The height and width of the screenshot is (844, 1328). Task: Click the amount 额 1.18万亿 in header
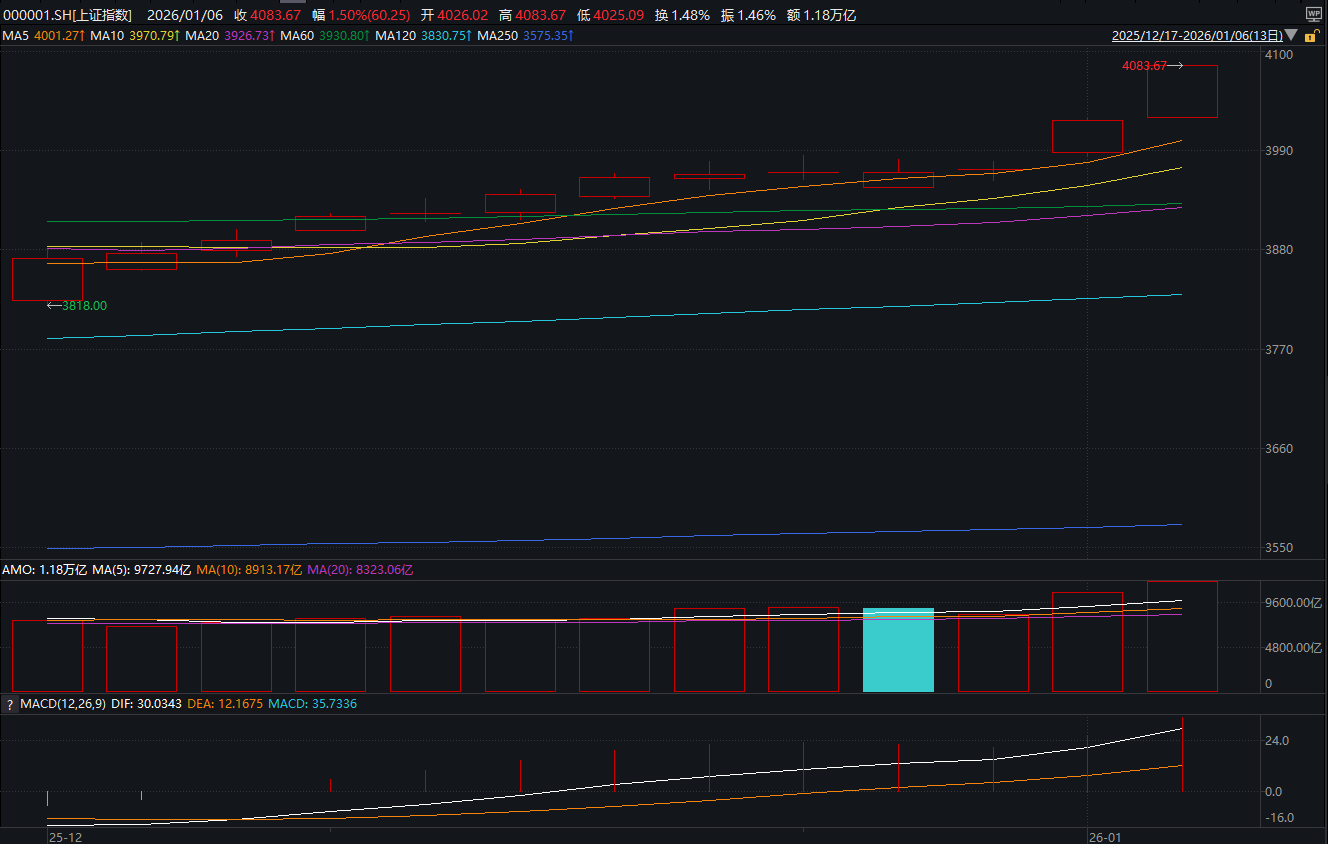pos(821,15)
